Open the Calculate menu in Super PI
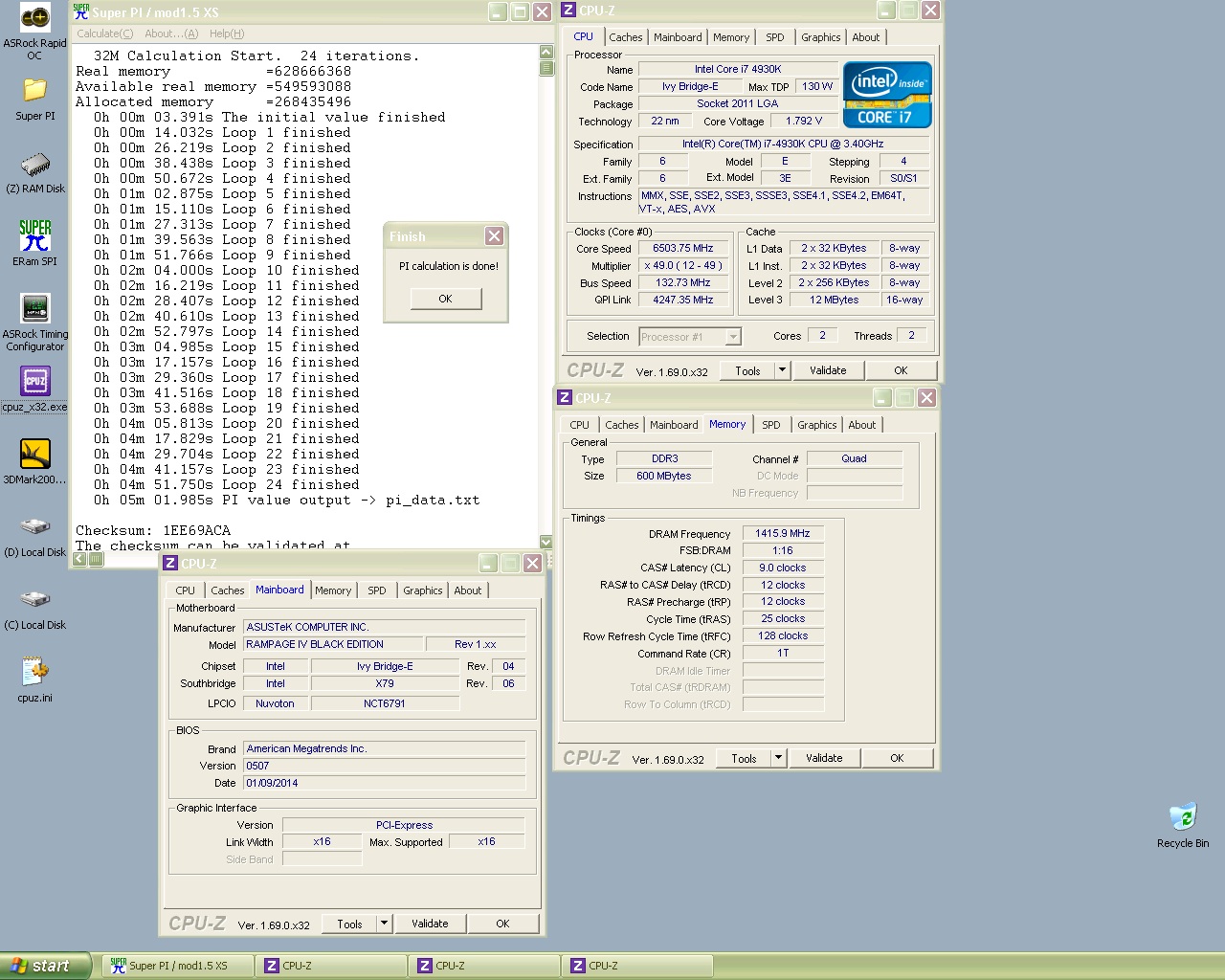The width and height of the screenshot is (1225, 980). 104,33
